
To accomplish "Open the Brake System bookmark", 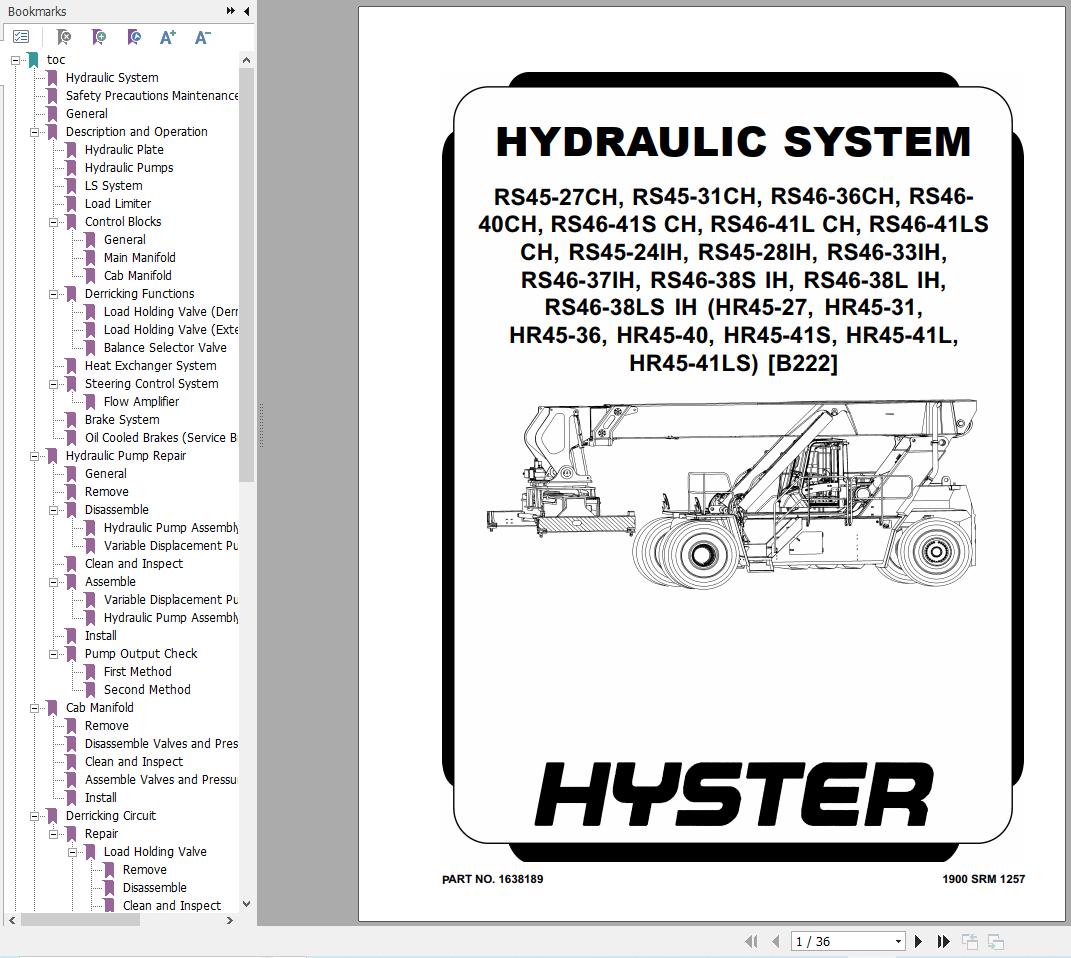I will (122, 420).
